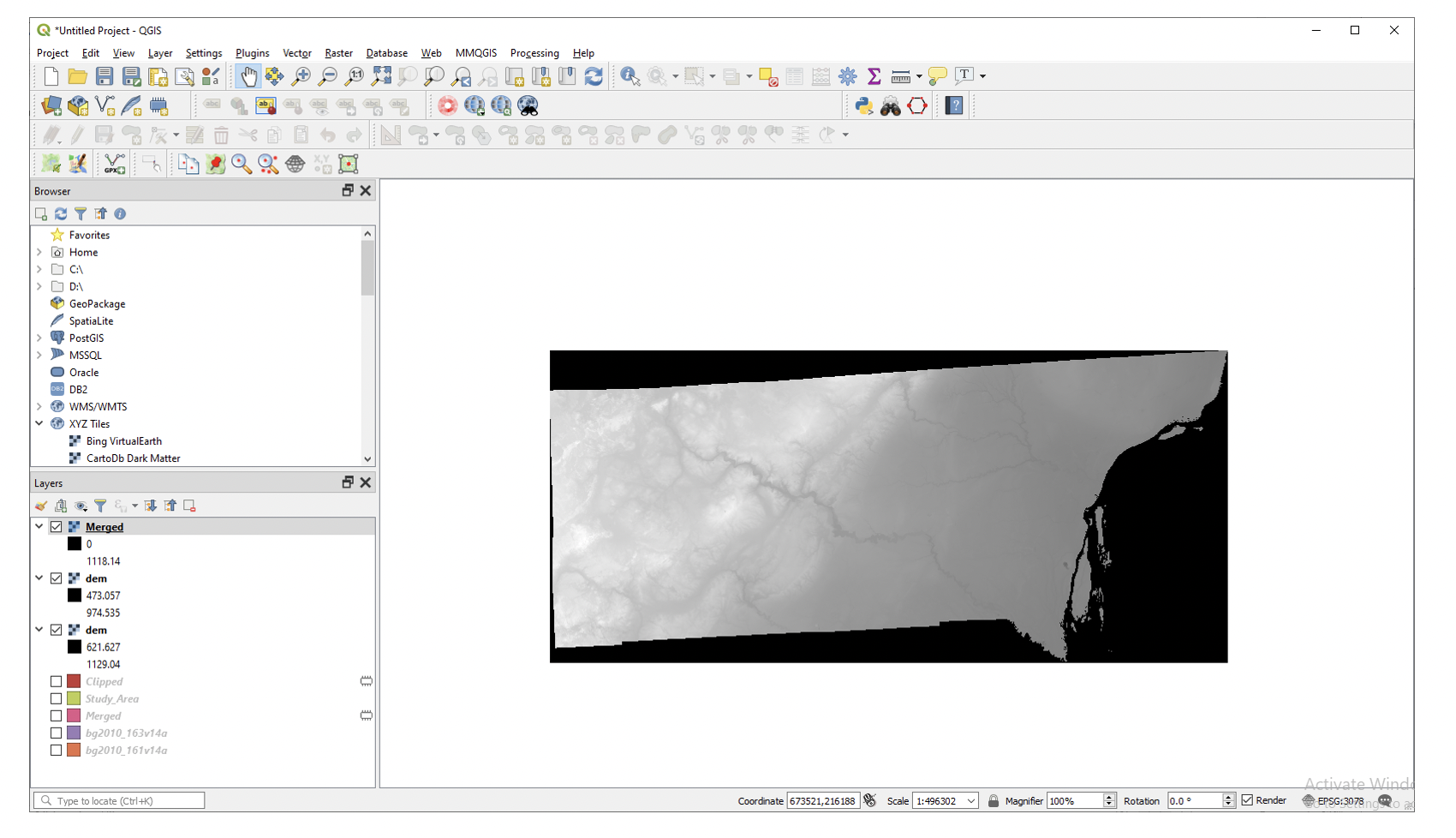Click the Coordinate field in status bar
Viewport: 1456px width, 838px height.
click(823, 801)
